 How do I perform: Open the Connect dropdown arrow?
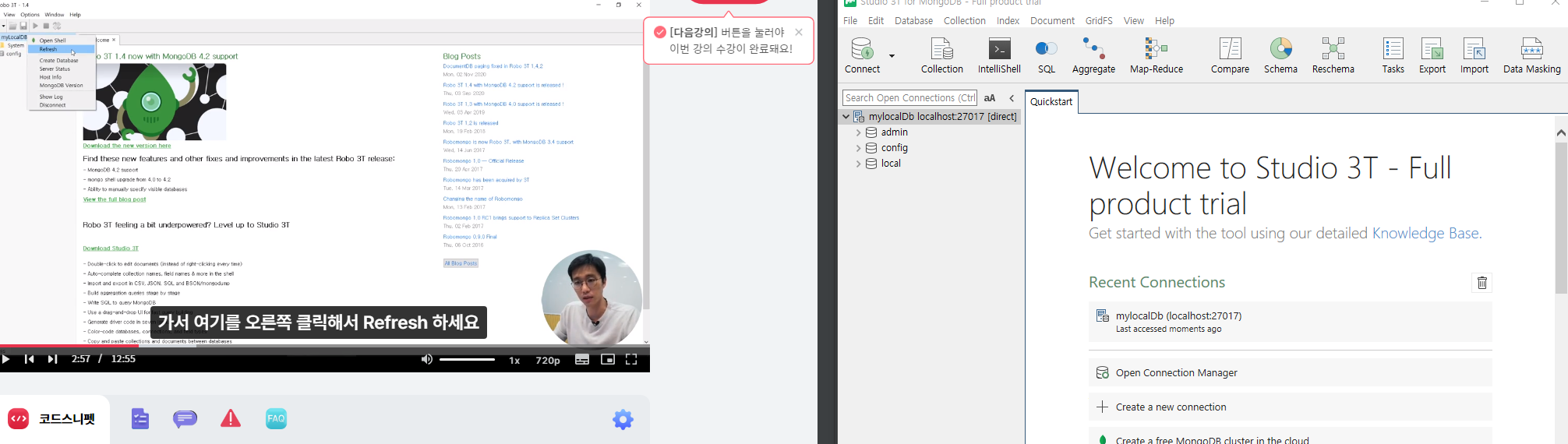[892, 56]
